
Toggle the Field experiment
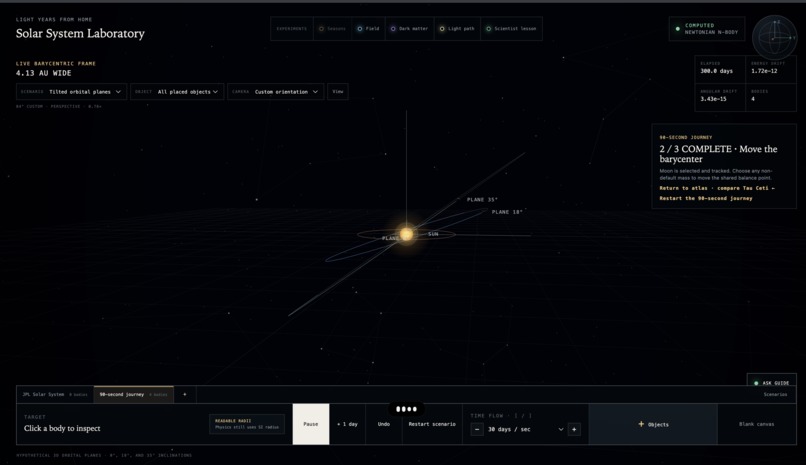pos(368,29)
